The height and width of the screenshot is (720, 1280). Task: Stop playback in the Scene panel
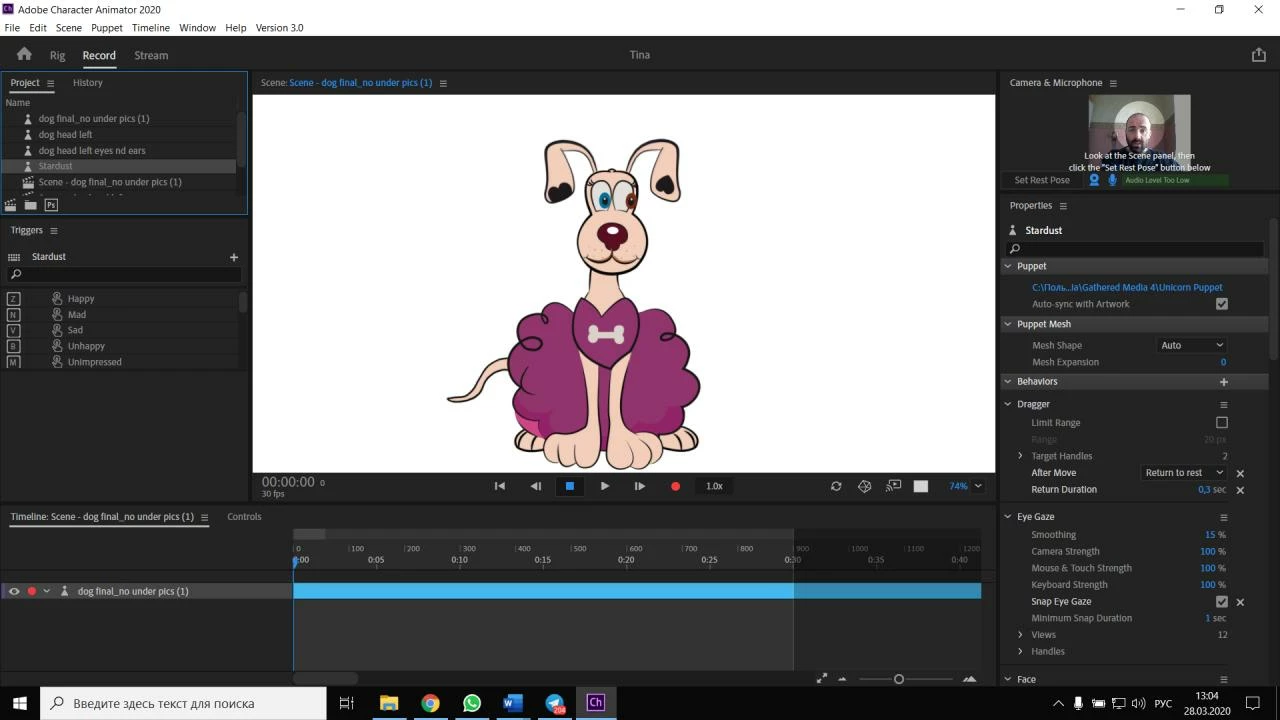tap(570, 486)
